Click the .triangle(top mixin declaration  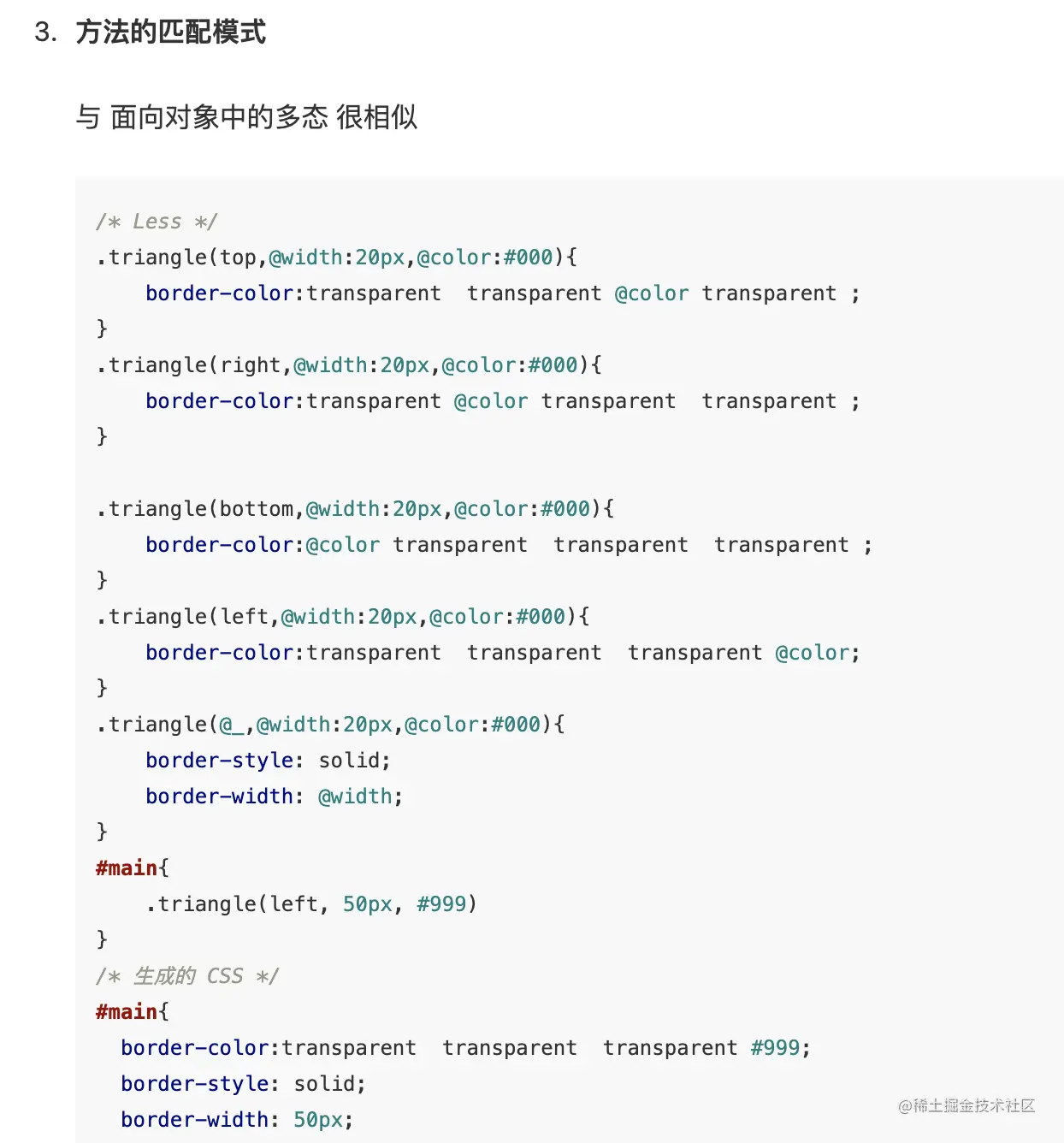[x=337, y=258]
